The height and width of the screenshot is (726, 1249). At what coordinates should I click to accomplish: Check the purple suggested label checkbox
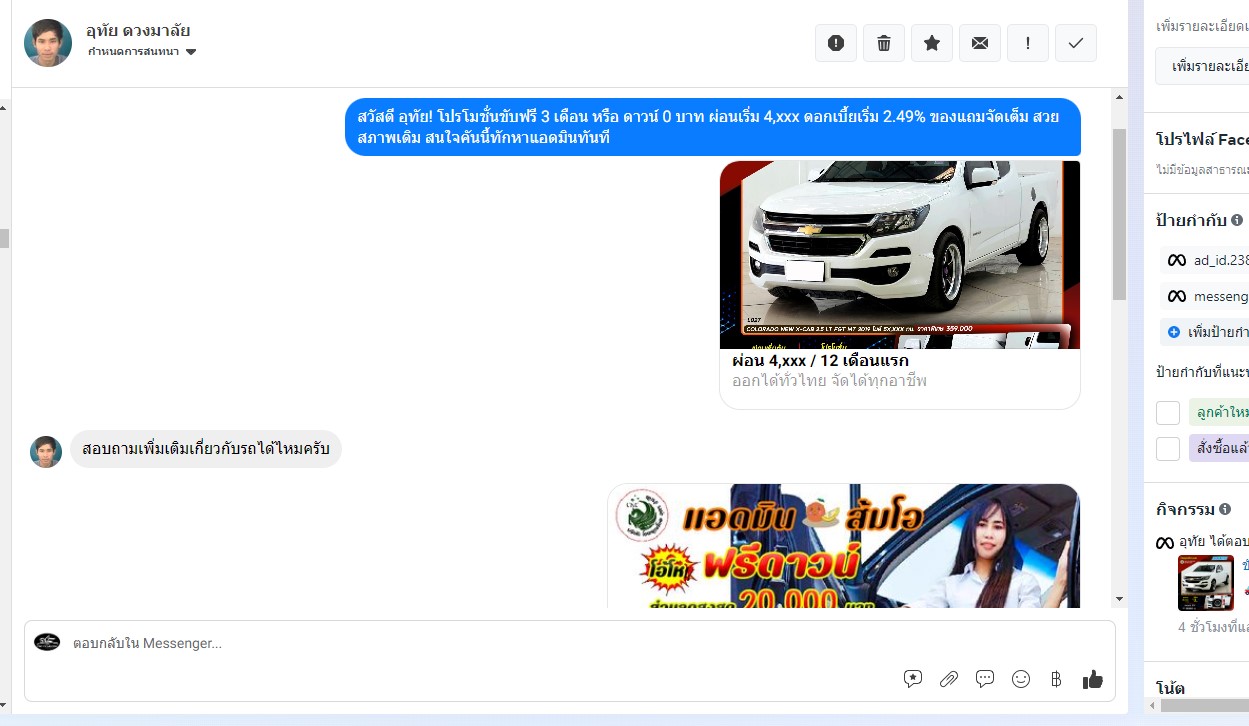click(x=1168, y=448)
